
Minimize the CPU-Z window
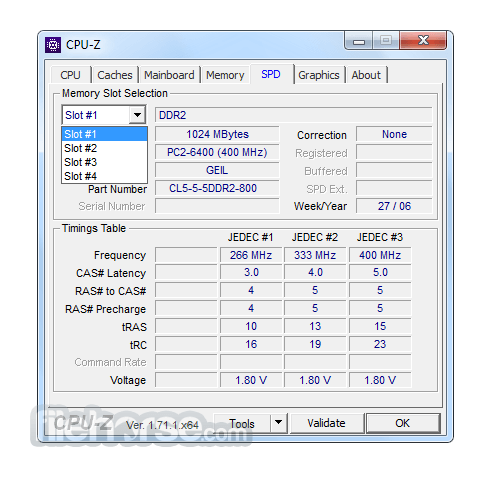(x=359, y=41)
